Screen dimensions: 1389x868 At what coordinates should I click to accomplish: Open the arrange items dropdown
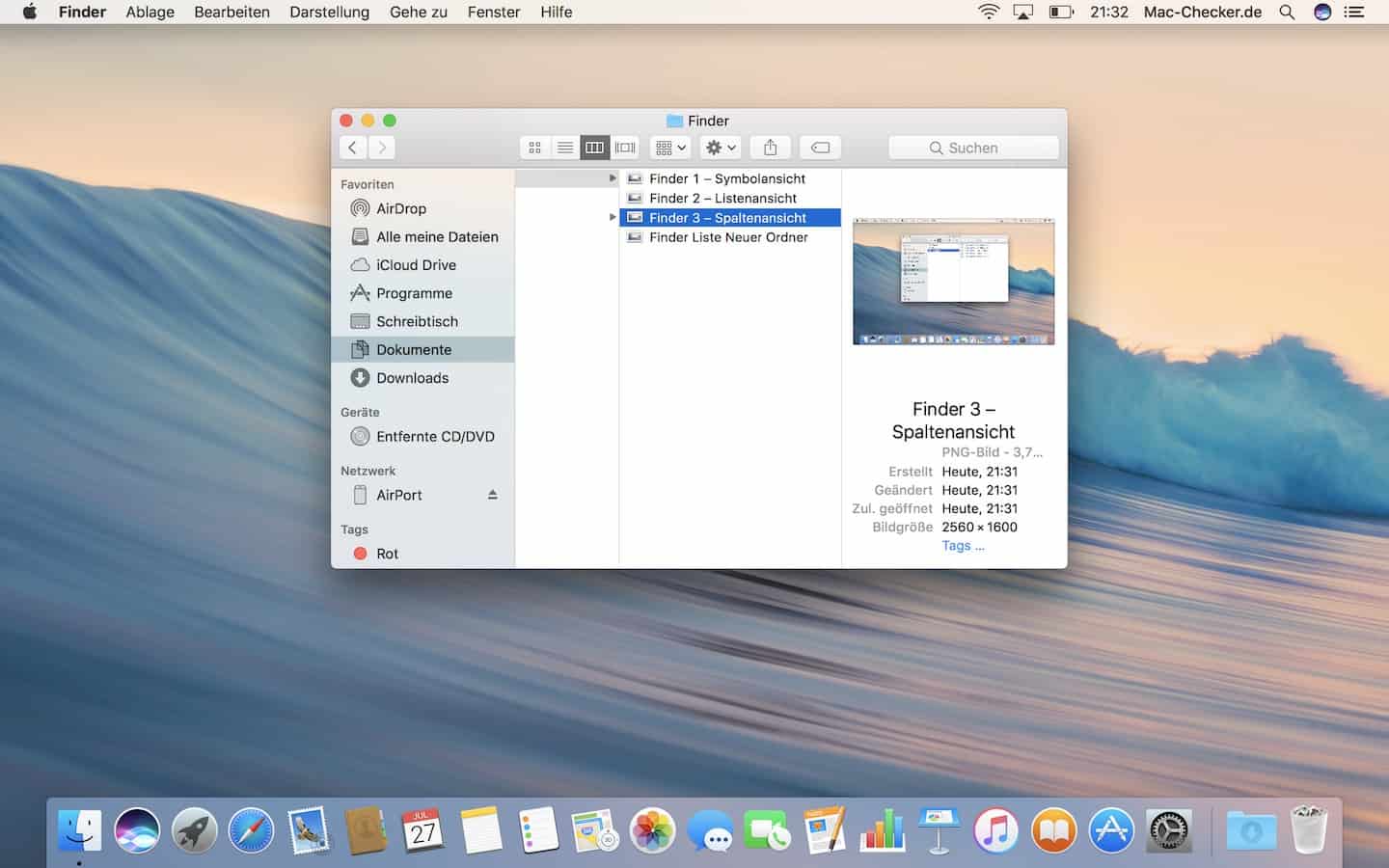coord(670,148)
